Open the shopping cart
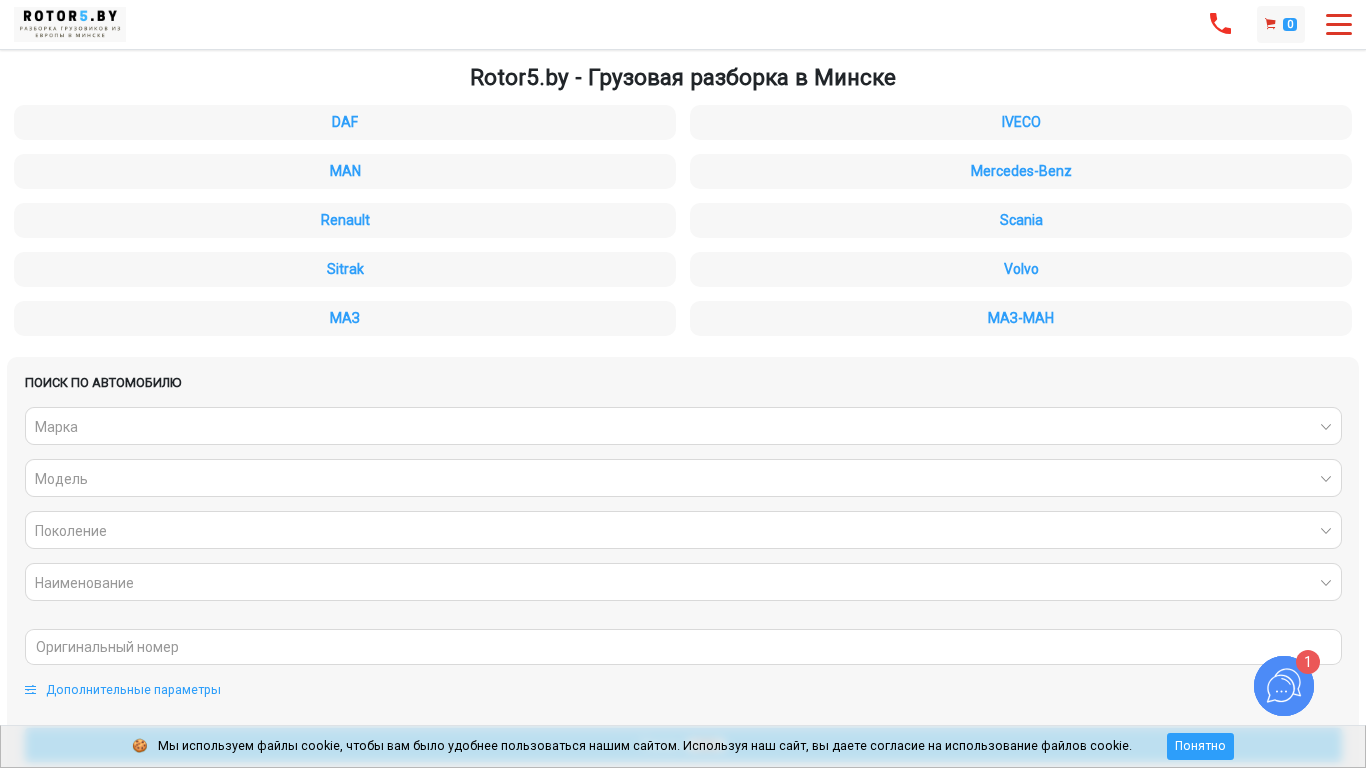This screenshot has height=768, width=1366. (x=1280, y=24)
